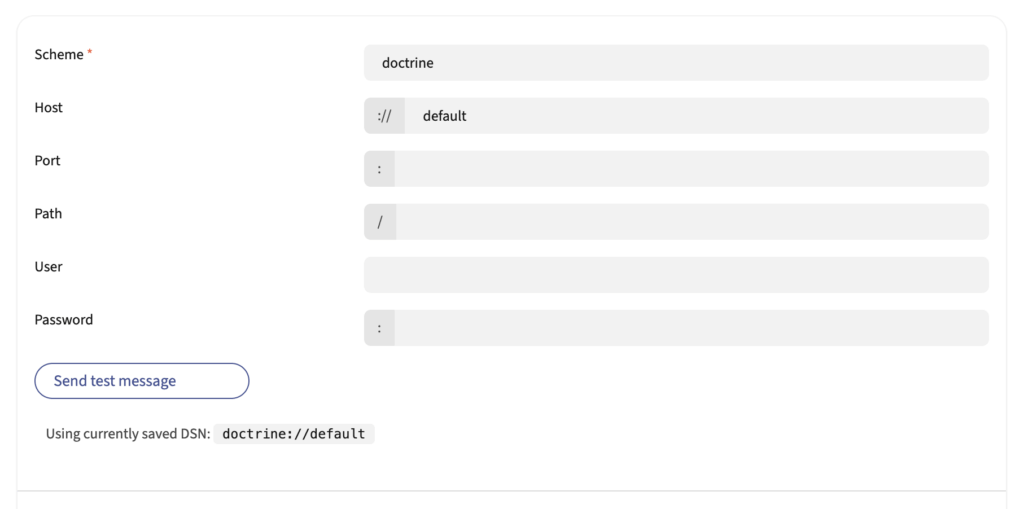Click the colon prefix before the Port field
This screenshot has width=1024, height=509.
point(379,169)
